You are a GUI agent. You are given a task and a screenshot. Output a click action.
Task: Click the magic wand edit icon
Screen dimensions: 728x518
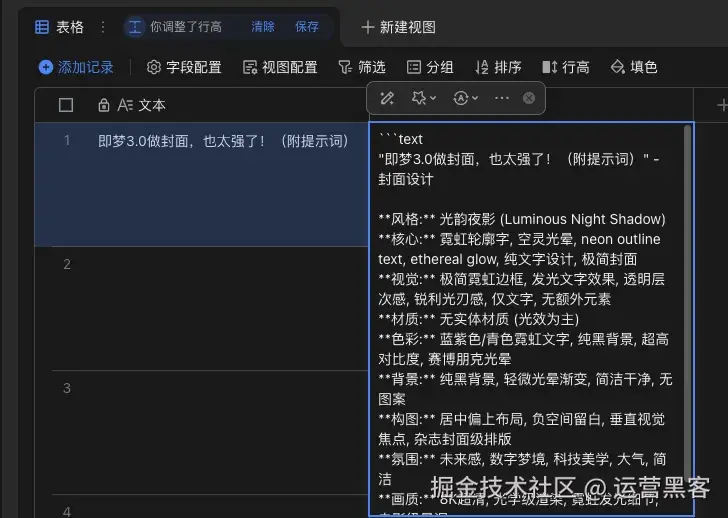pos(387,98)
